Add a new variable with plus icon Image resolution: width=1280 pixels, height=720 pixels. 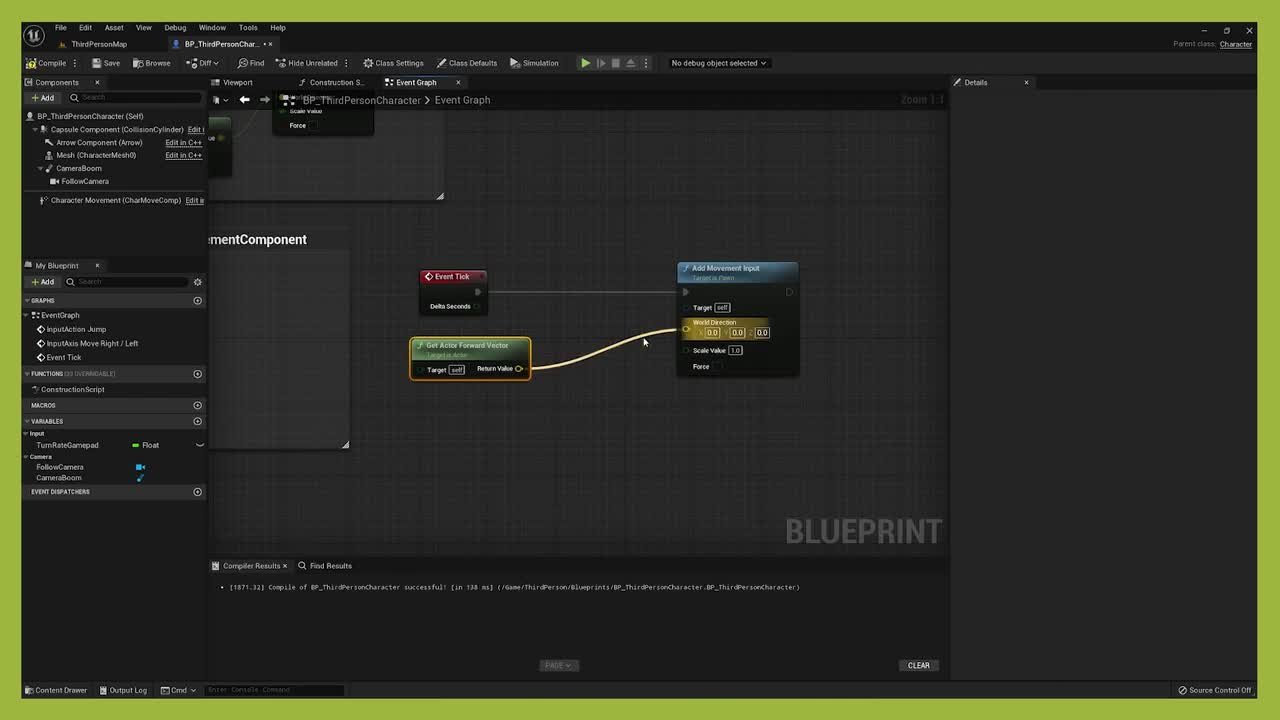tap(197, 421)
